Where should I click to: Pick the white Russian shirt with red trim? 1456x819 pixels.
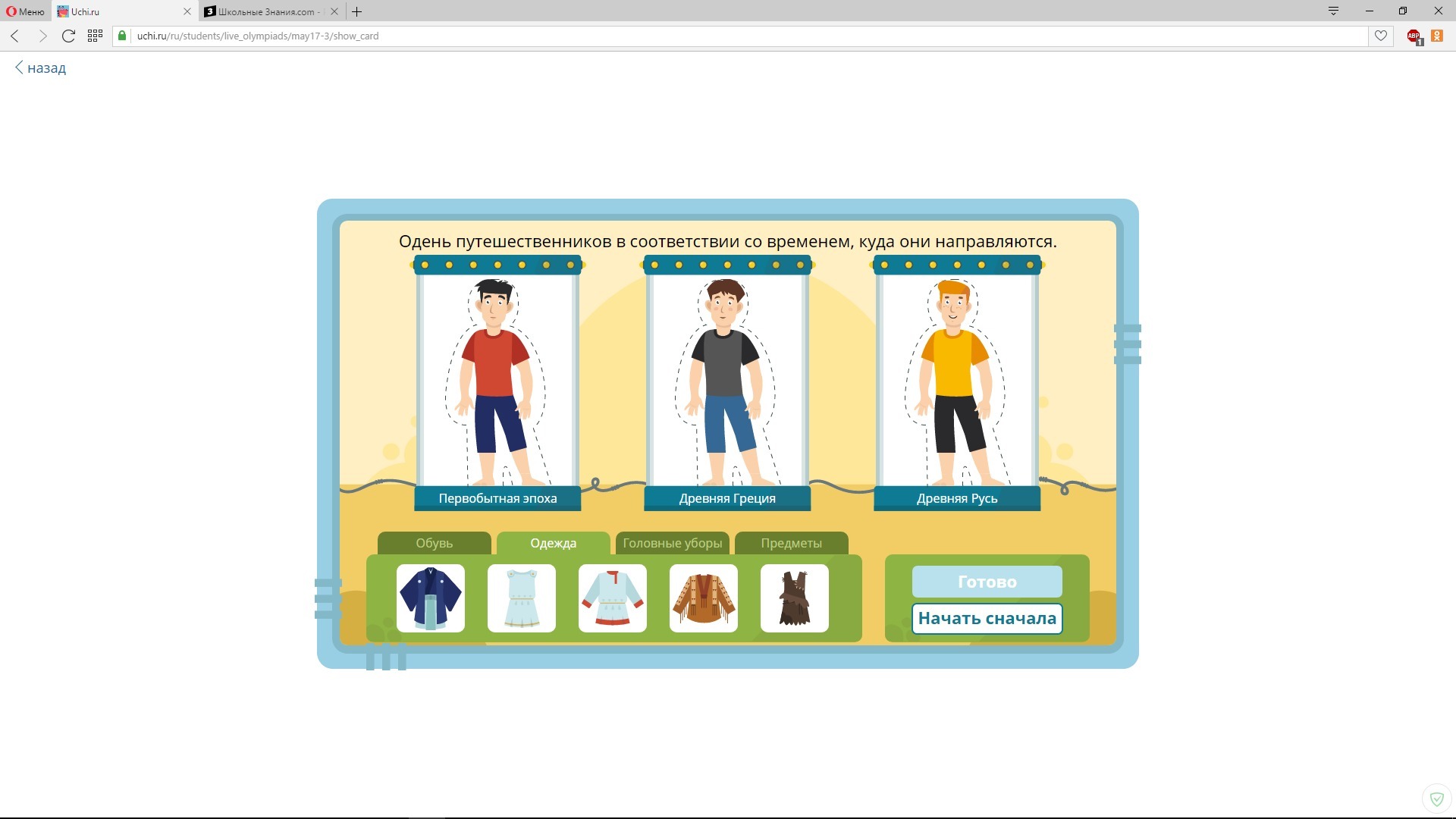(612, 598)
